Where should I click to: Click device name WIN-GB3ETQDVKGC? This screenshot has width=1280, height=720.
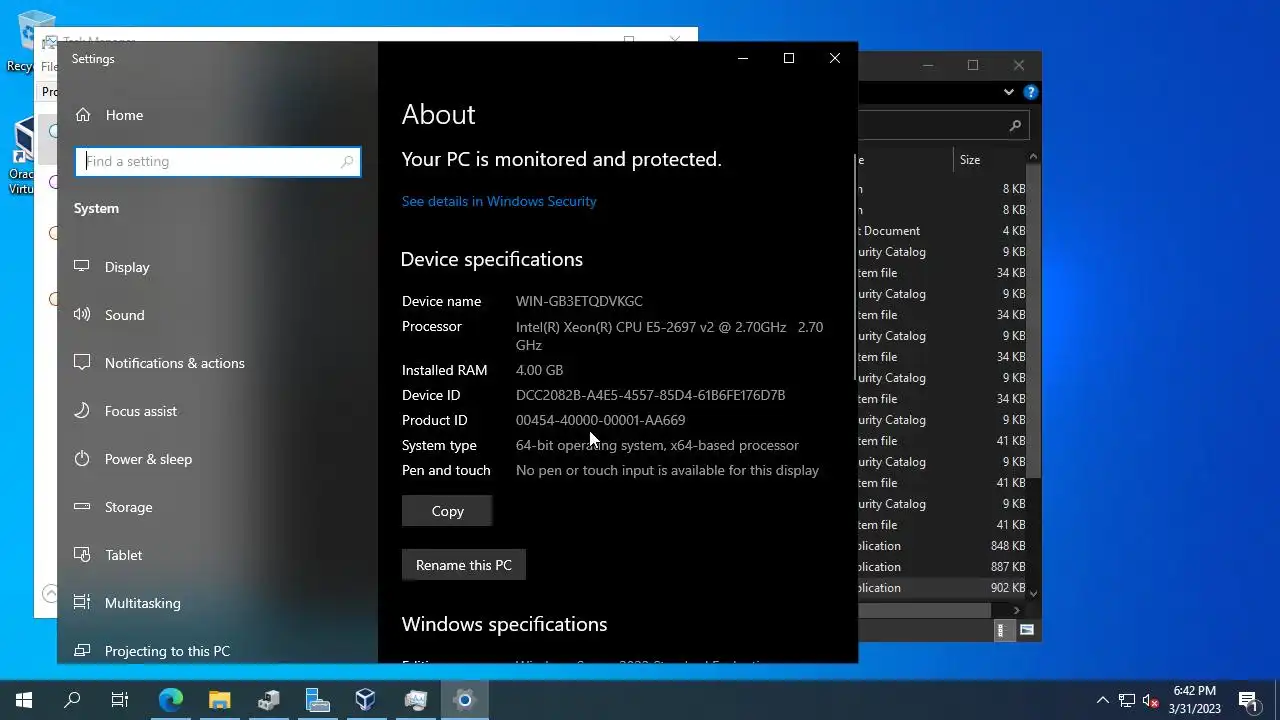click(x=579, y=301)
